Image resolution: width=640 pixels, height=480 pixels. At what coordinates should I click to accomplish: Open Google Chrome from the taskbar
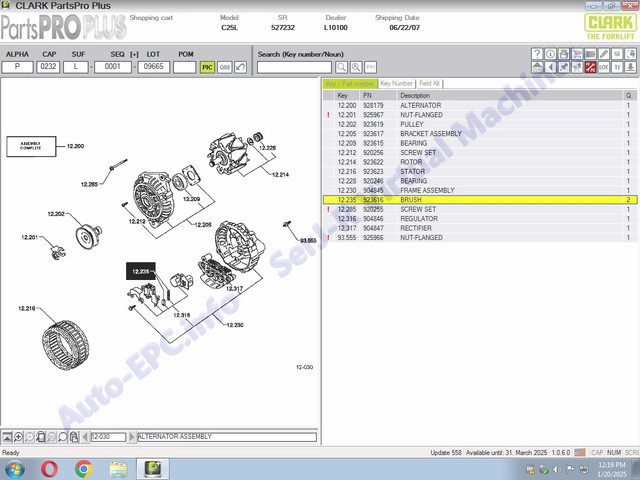pos(84,469)
